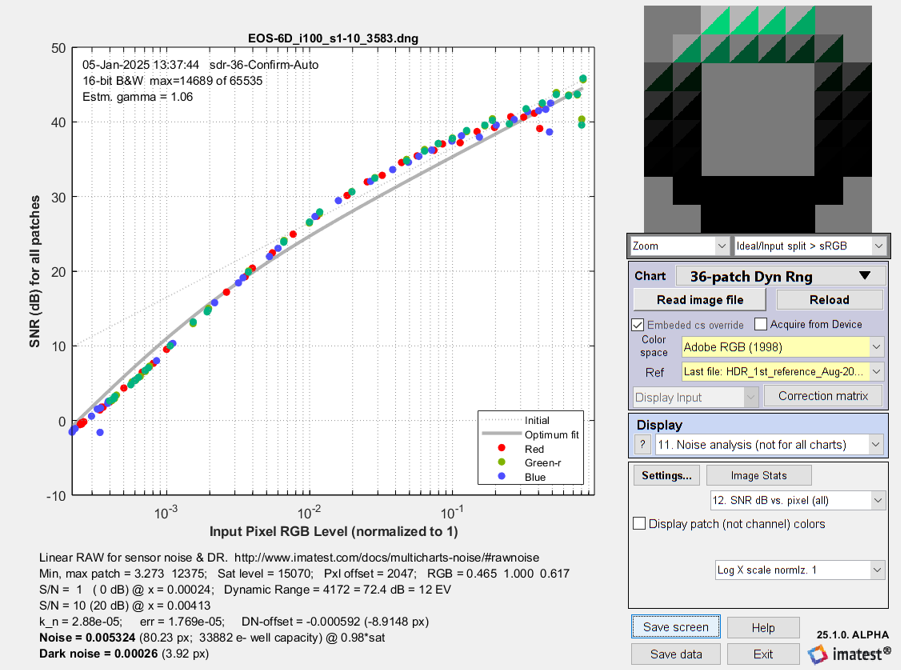Click the imatest logo
Screen dimensions: 901x670
849,654
